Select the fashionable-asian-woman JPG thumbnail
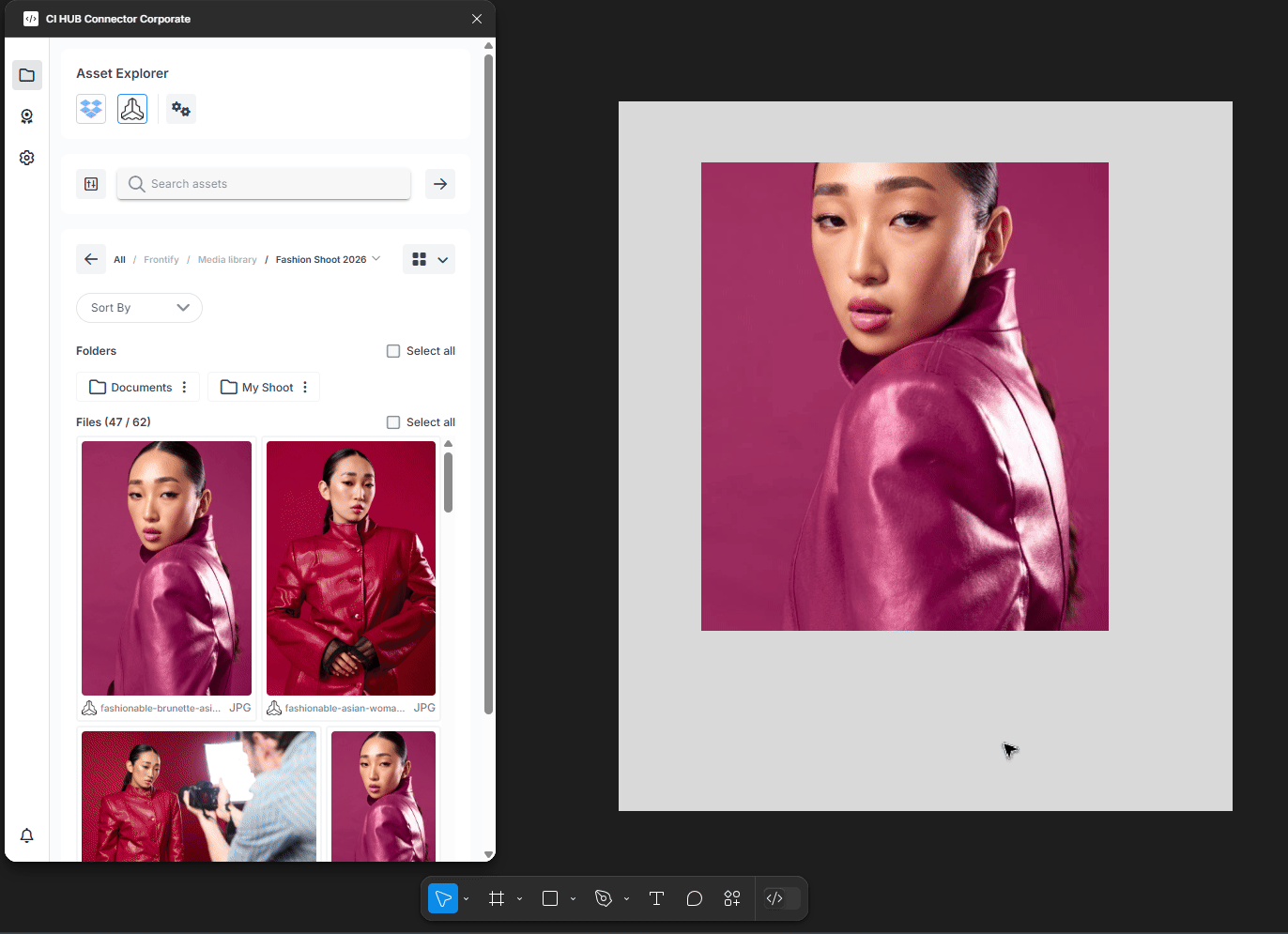The height and width of the screenshot is (934, 1288). 351,568
